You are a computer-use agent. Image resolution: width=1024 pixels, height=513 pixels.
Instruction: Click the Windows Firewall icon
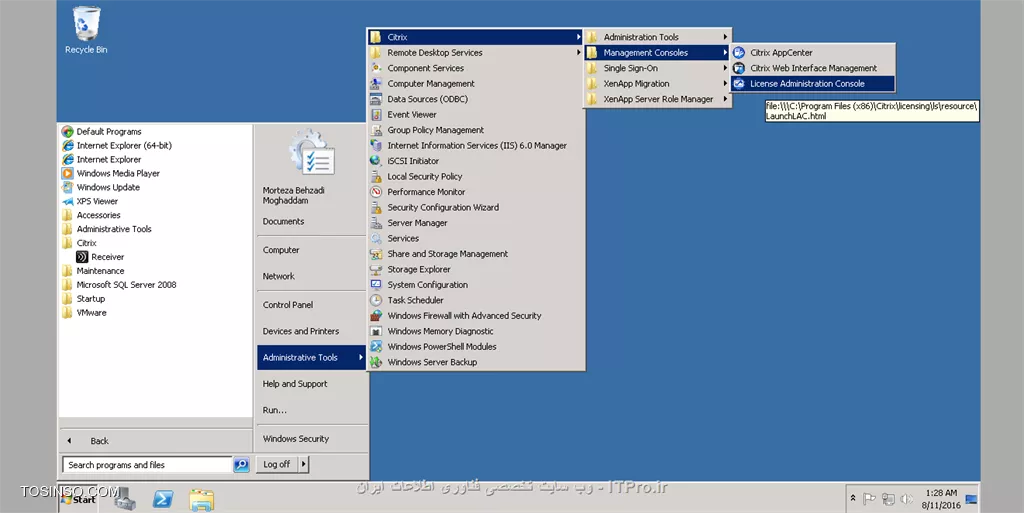376,315
